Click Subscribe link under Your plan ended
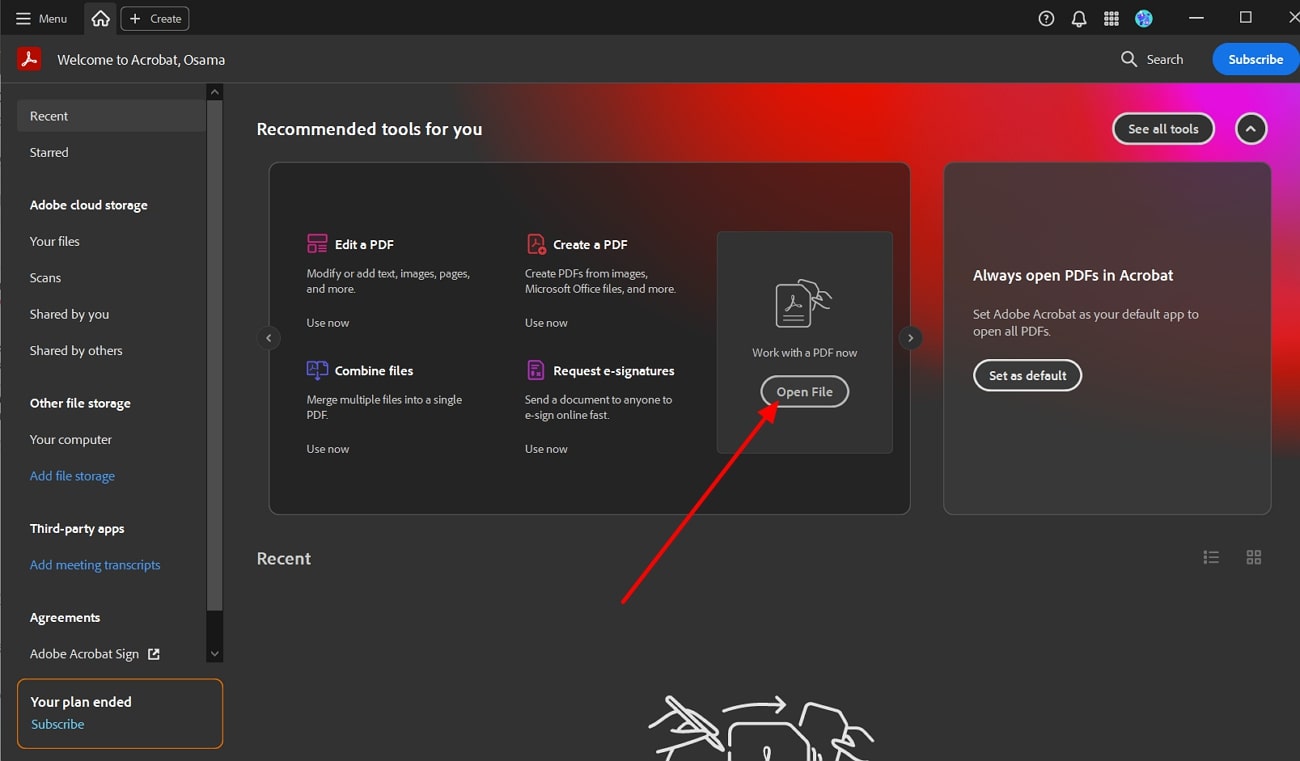This screenshot has width=1300, height=761. [57, 724]
